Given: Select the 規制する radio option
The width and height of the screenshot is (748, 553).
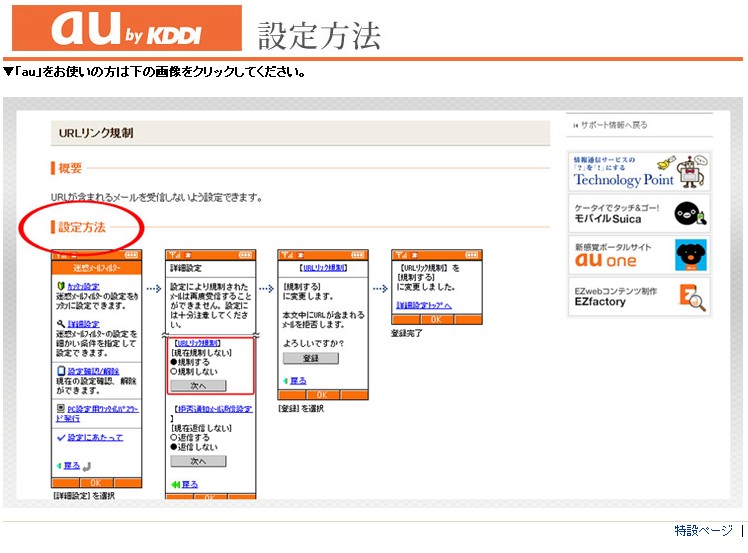Looking at the screenshot, I should (175, 363).
